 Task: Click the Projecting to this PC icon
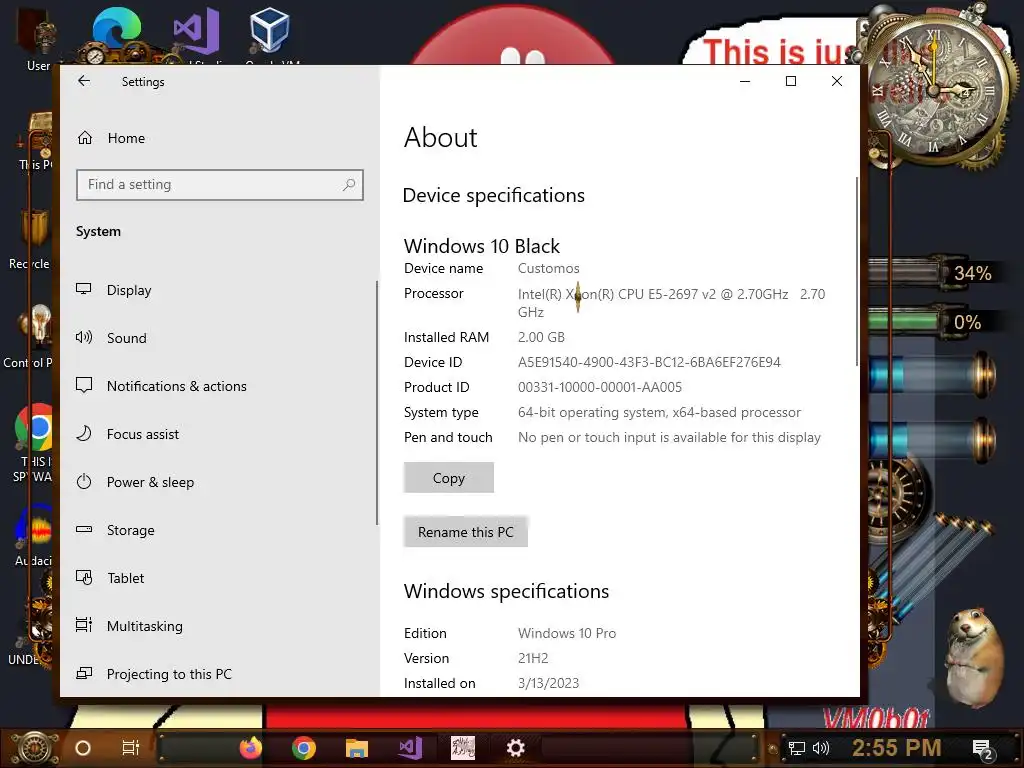pyautogui.click(x=84, y=673)
